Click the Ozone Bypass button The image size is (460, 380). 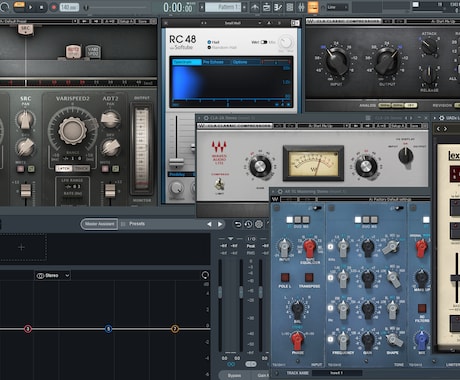pos(234,375)
